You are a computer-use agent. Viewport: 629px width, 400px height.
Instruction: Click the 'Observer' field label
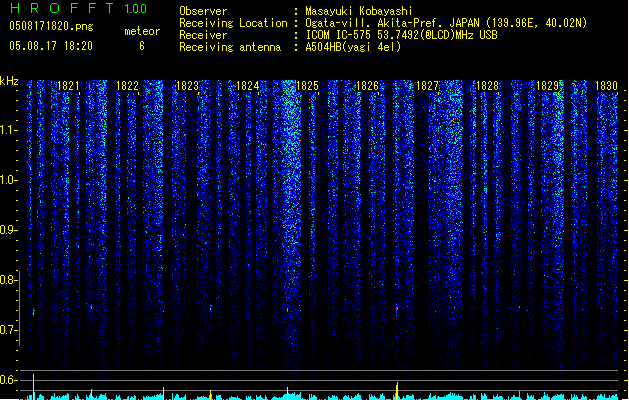click(203, 11)
